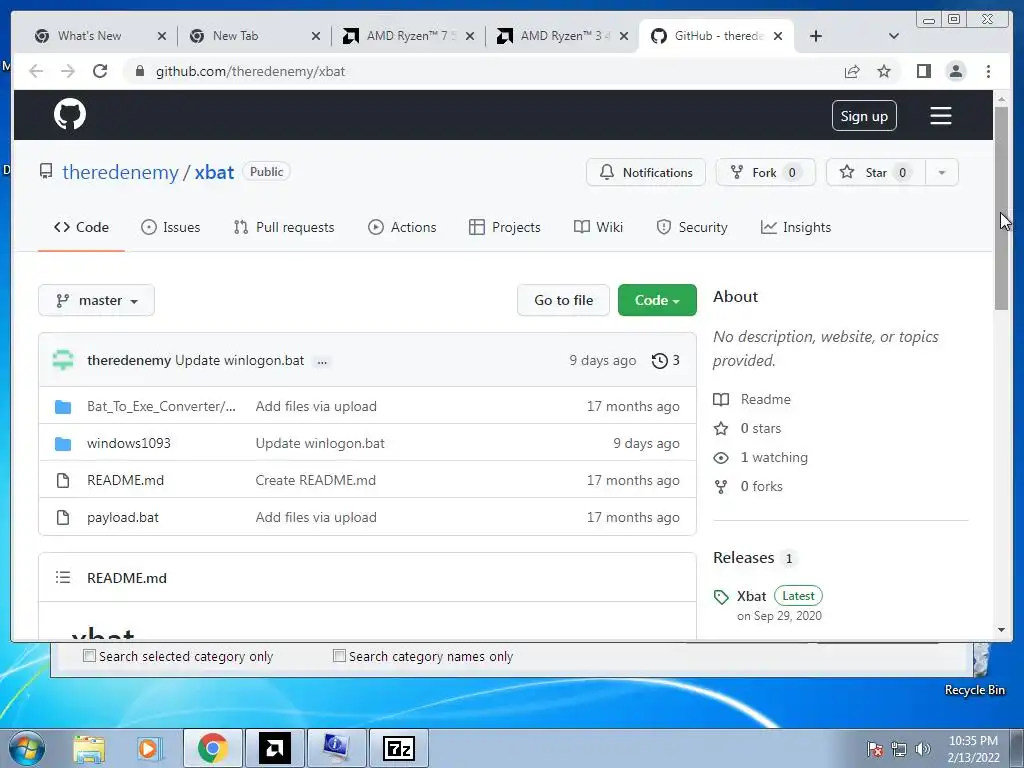Expand the Chrome tab search chevron

[x=894, y=36]
